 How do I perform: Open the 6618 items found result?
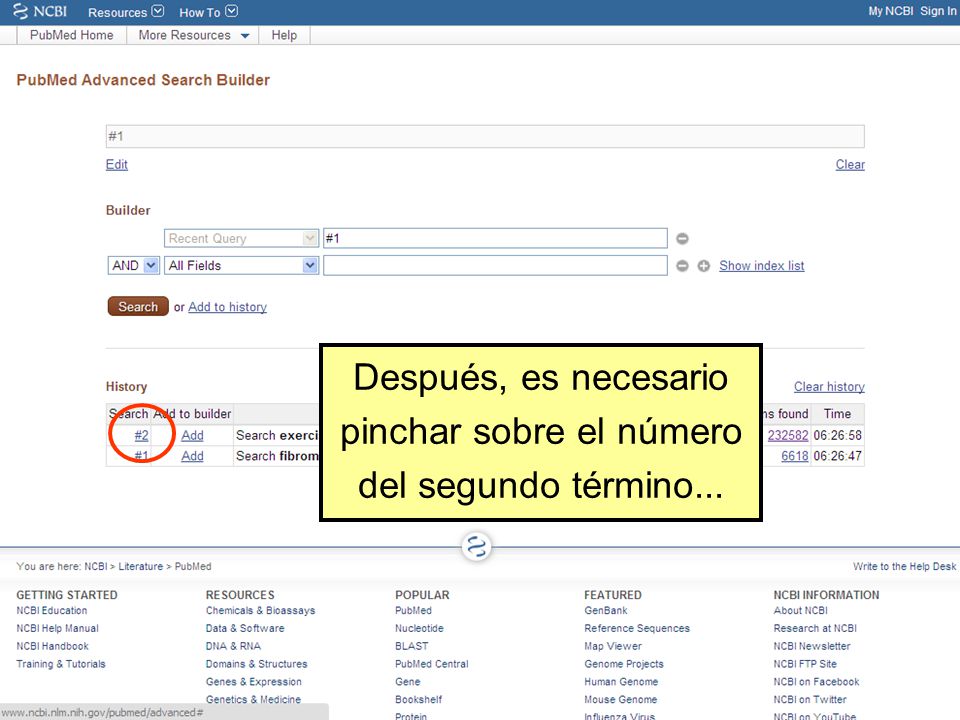(x=795, y=456)
